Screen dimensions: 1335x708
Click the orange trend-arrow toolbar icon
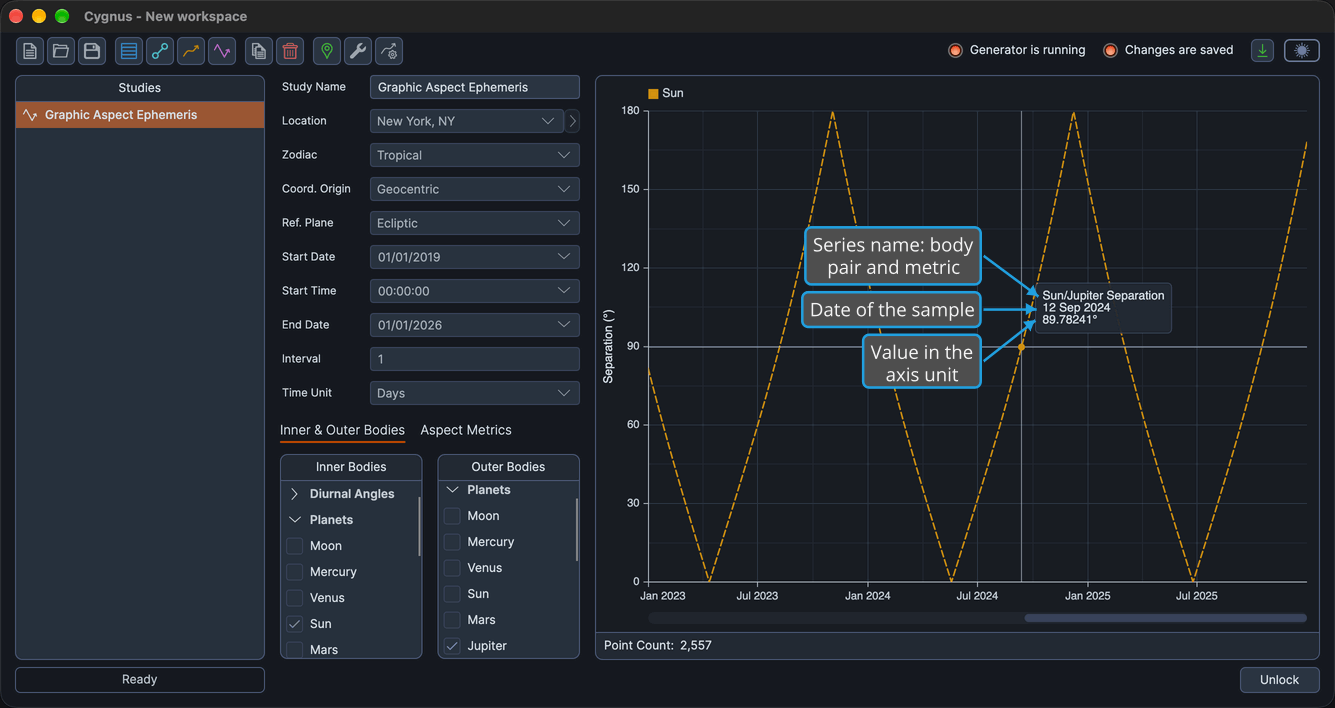pos(191,51)
